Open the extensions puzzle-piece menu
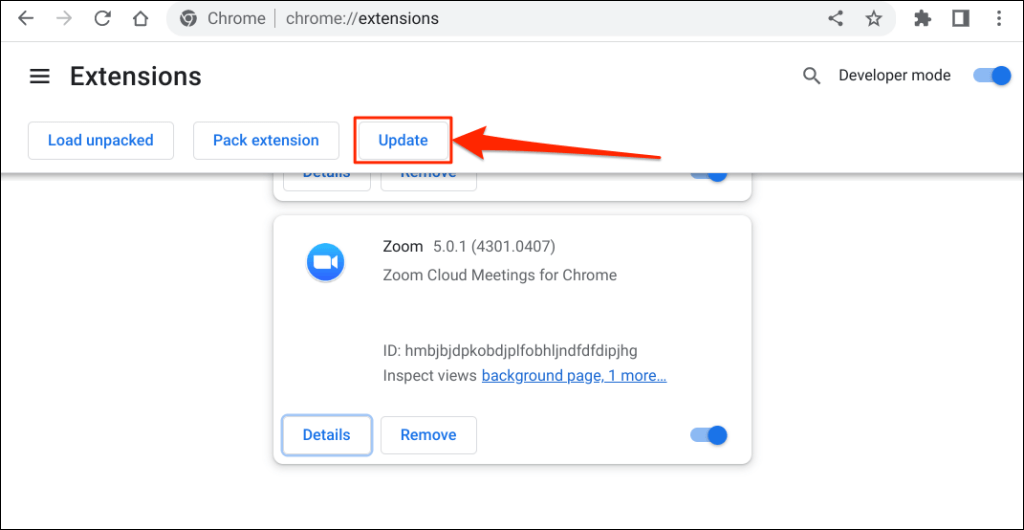 point(922,19)
